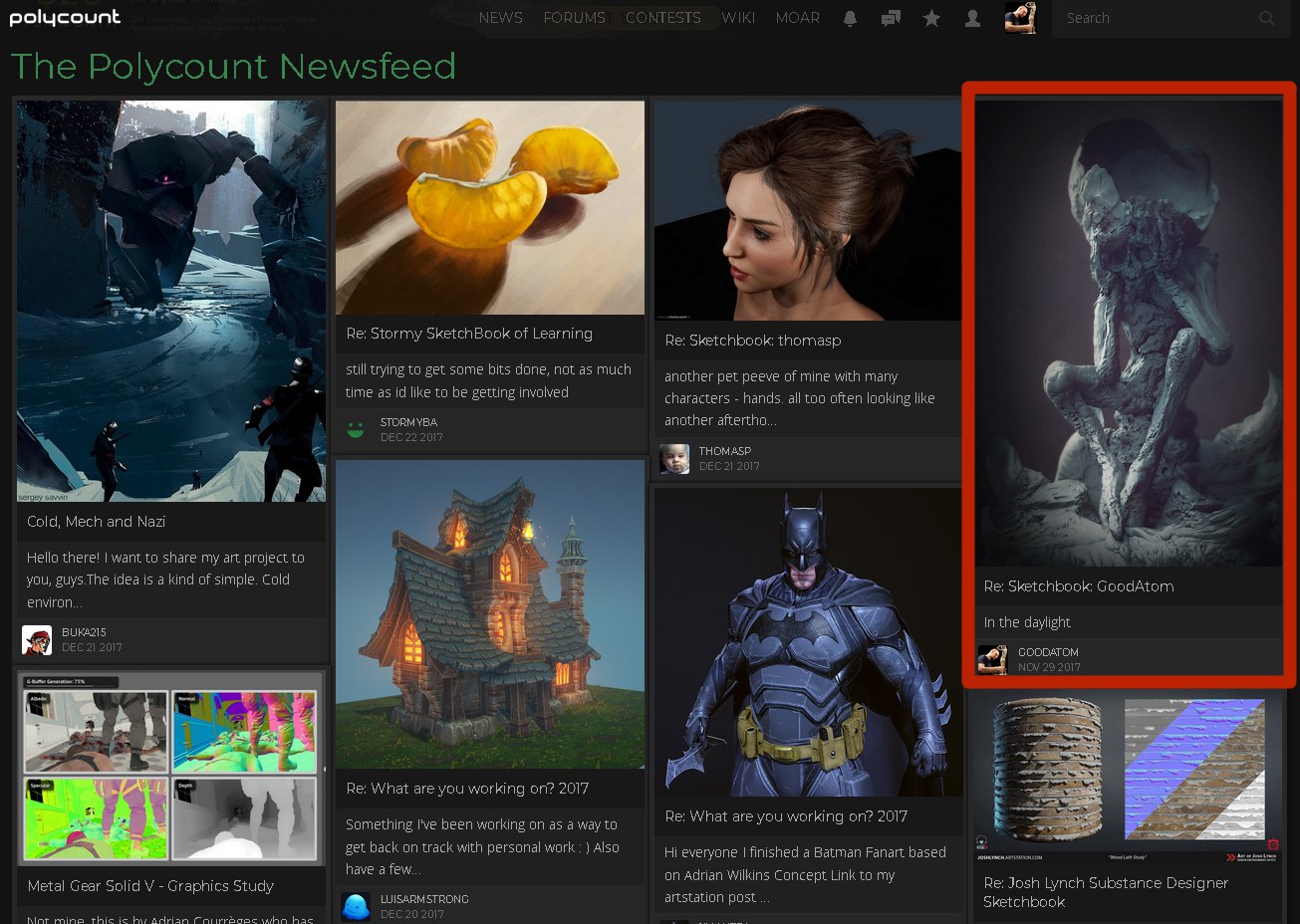Image resolution: width=1300 pixels, height=924 pixels.
Task: Click the user profile silhouette icon
Action: tap(972, 18)
